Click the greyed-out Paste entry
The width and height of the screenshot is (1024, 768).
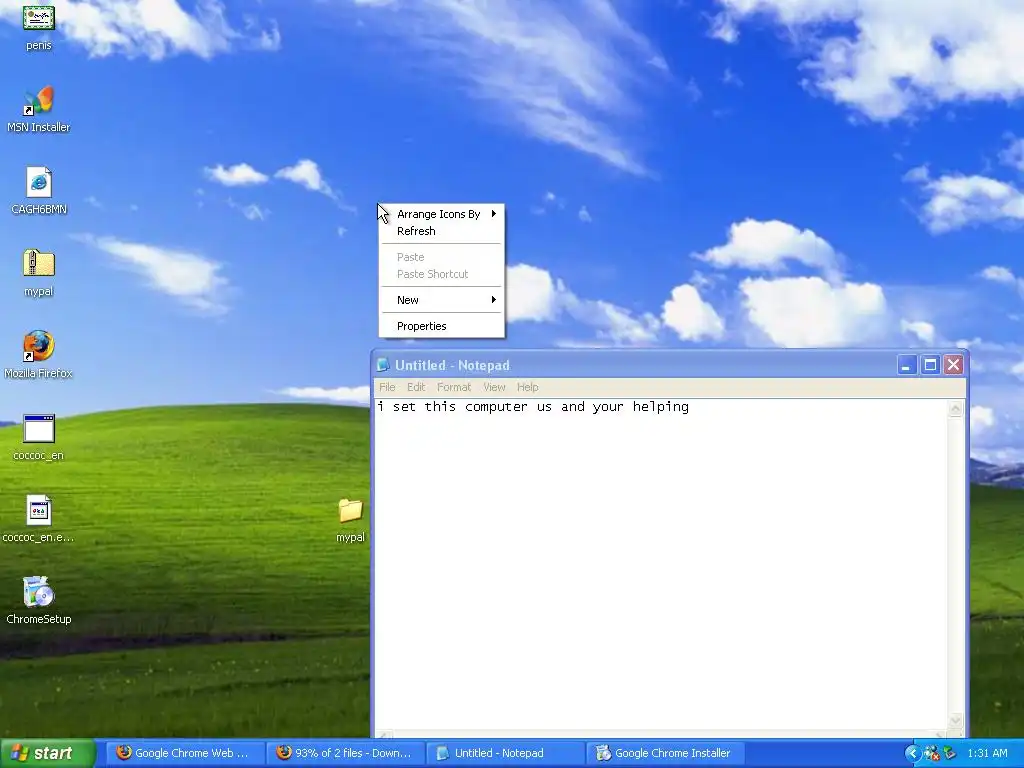coord(441,257)
